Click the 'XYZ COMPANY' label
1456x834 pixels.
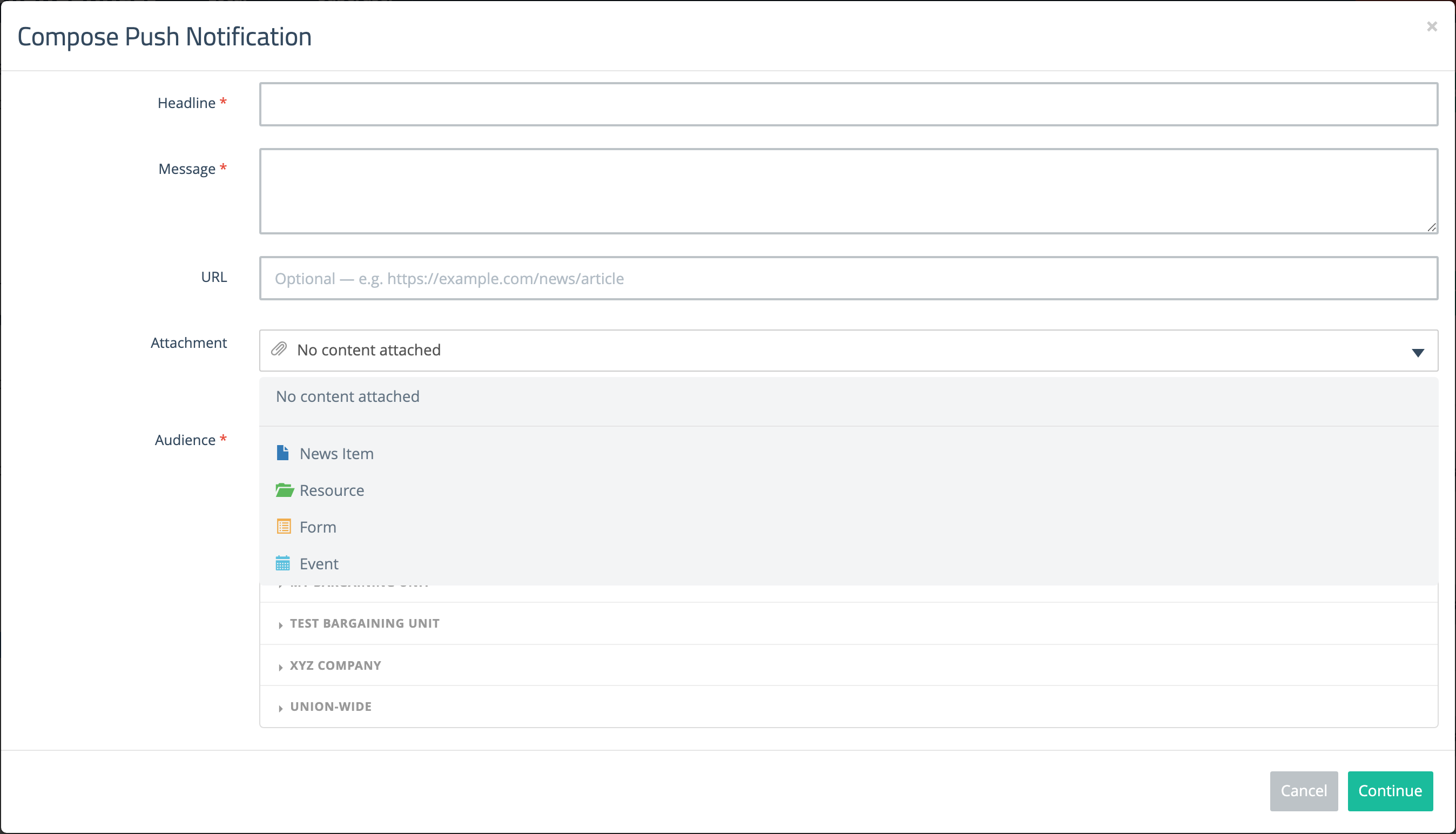coord(335,665)
